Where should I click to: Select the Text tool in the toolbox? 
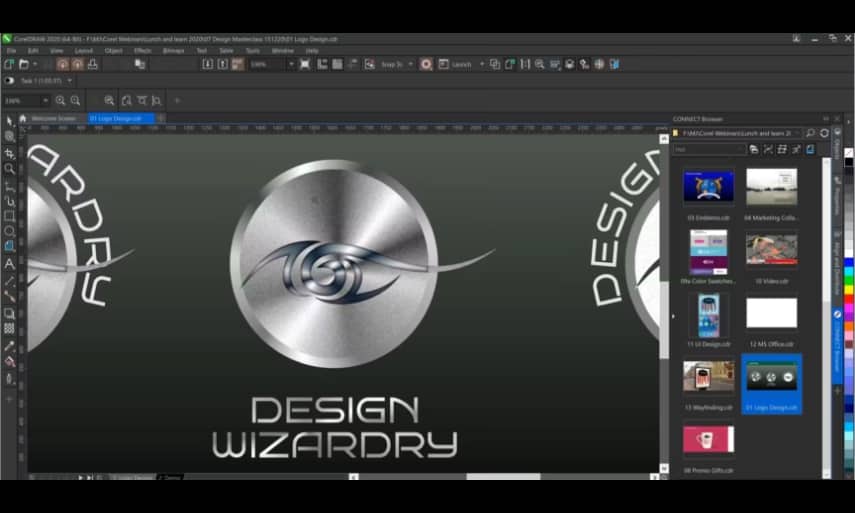pyautogui.click(x=9, y=264)
